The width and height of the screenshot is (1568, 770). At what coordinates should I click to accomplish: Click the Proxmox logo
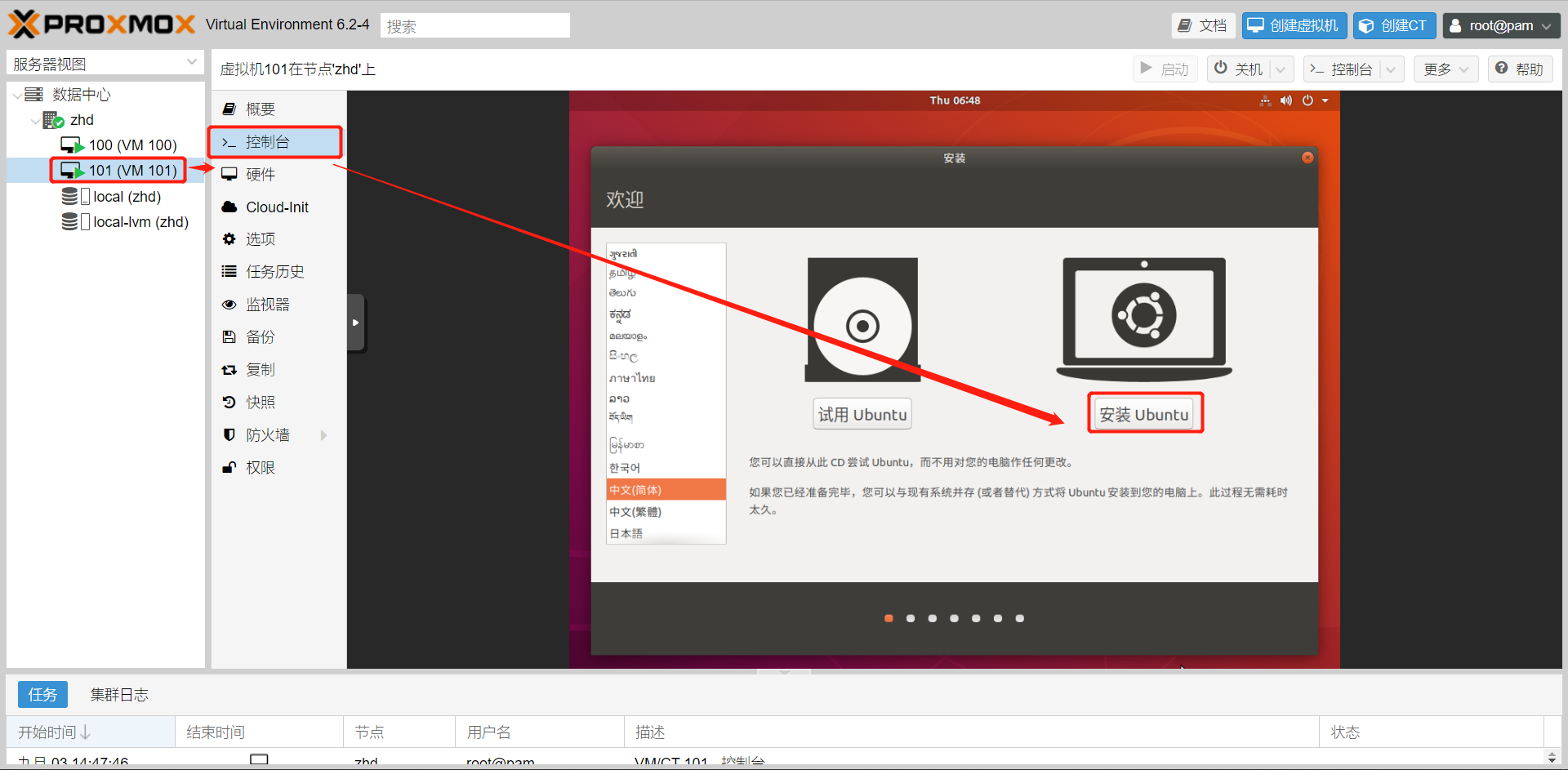pyautogui.click(x=102, y=24)
